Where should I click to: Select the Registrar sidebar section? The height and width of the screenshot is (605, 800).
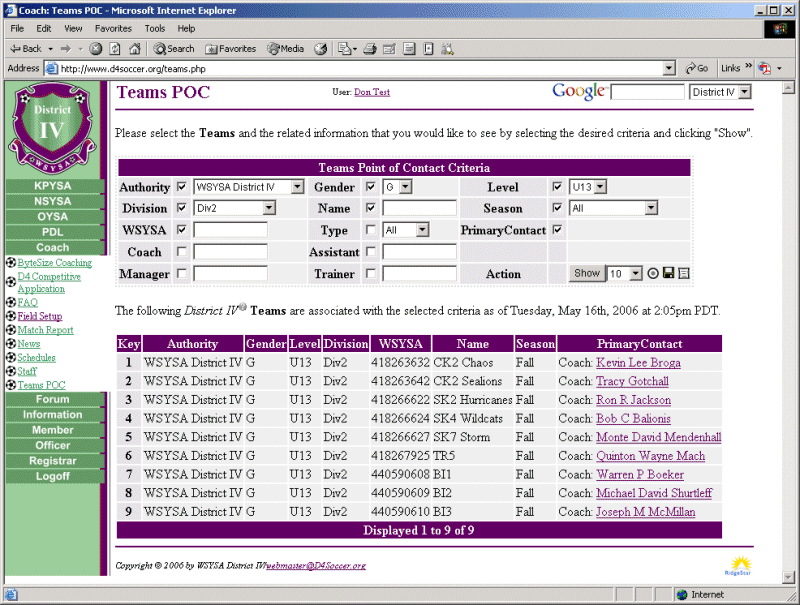coord(52,461)
